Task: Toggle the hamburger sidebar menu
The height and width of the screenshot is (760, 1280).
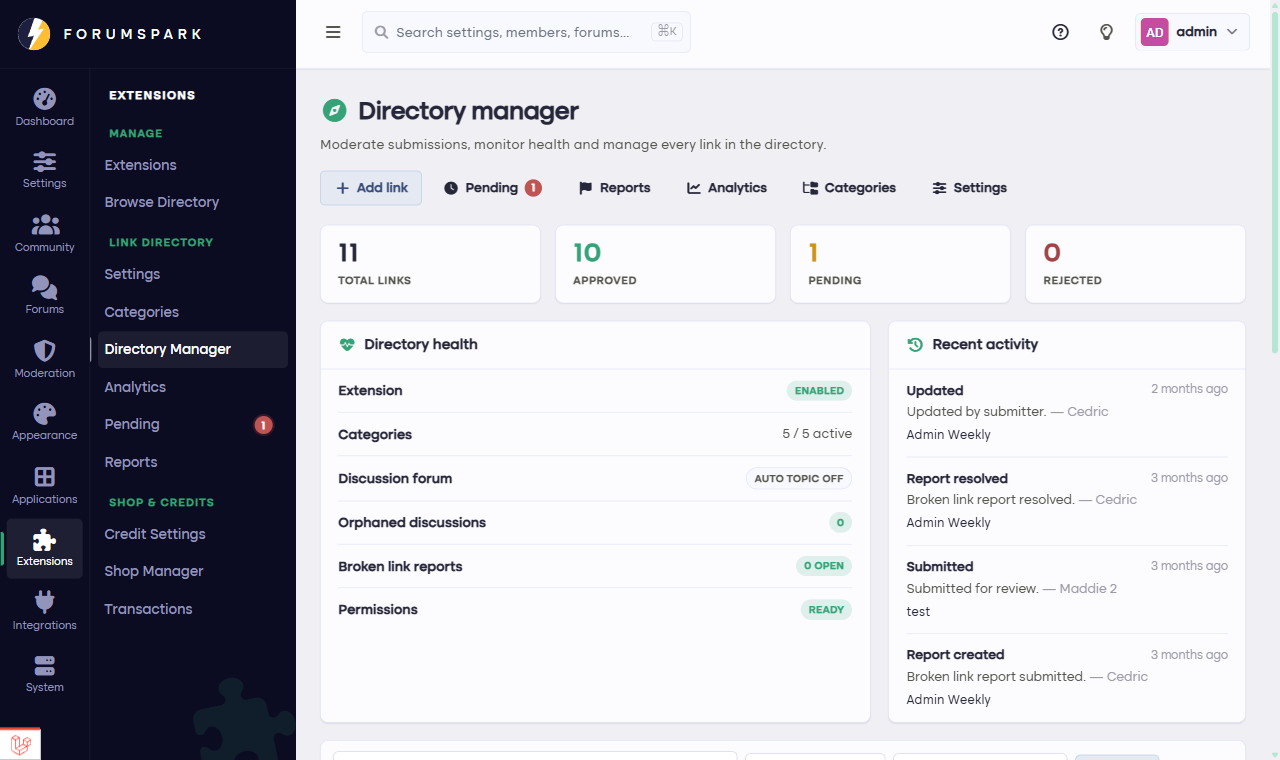Action: pos(333,32)
